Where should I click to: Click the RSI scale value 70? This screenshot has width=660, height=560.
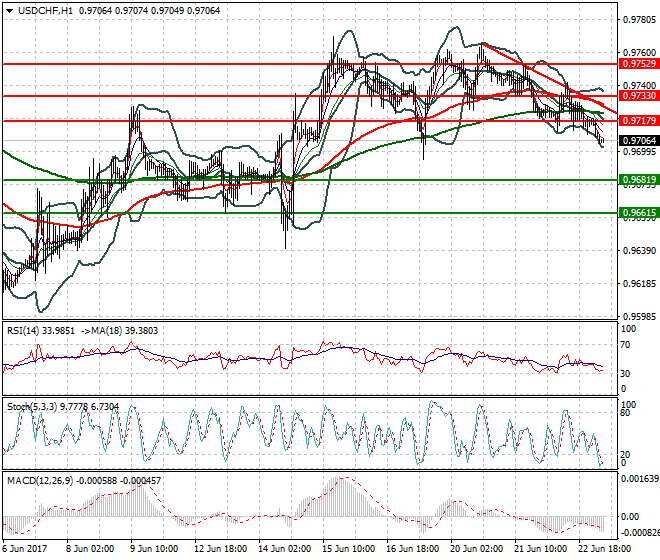point(625,345)
